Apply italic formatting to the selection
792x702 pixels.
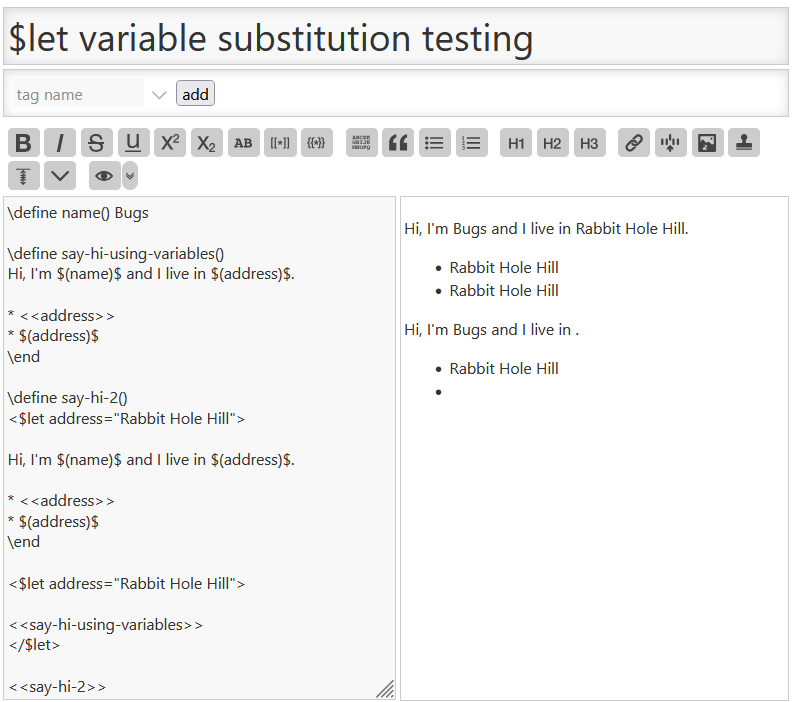point(60,143)
